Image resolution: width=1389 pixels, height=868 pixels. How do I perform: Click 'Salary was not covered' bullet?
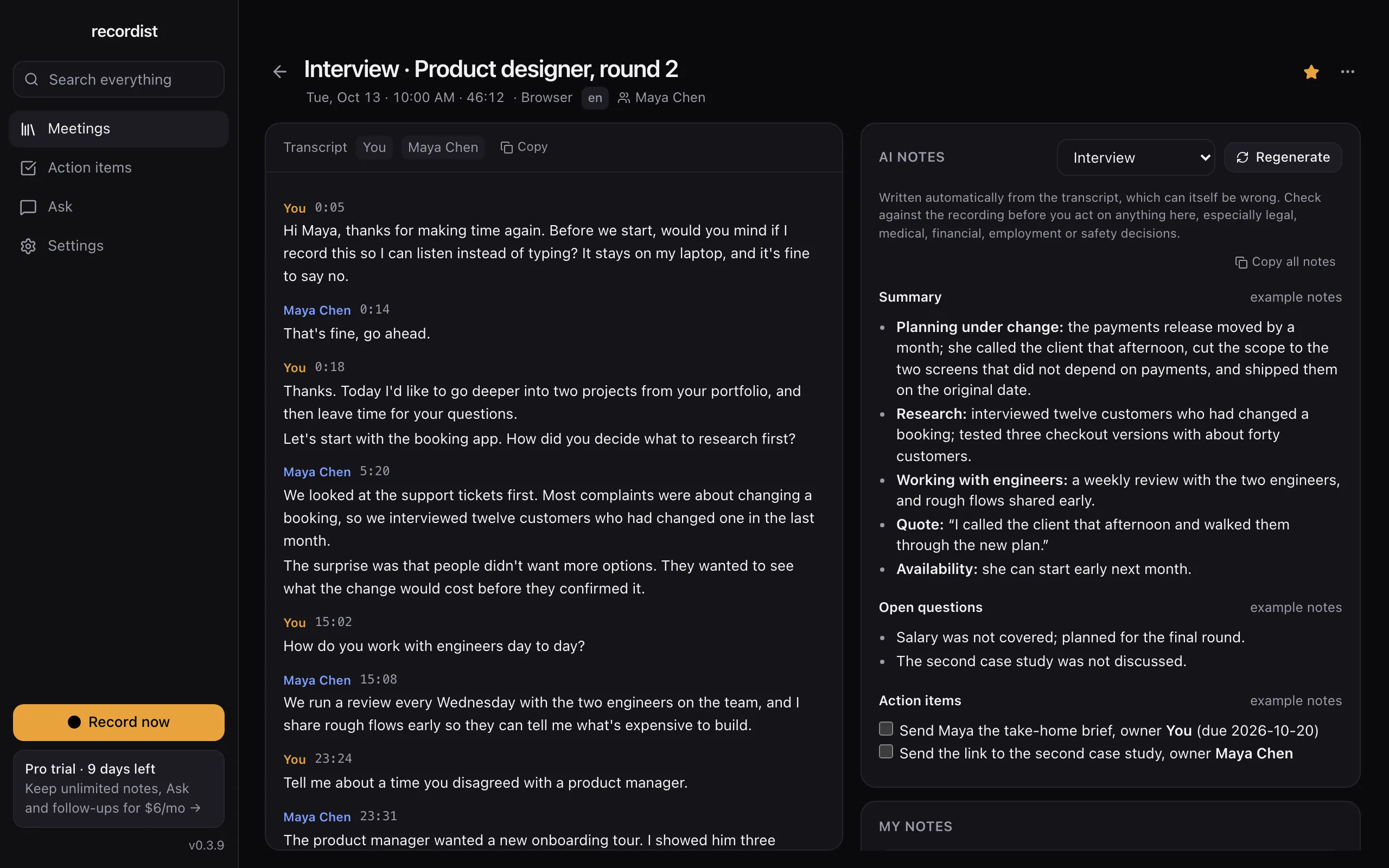(1070, 637)
